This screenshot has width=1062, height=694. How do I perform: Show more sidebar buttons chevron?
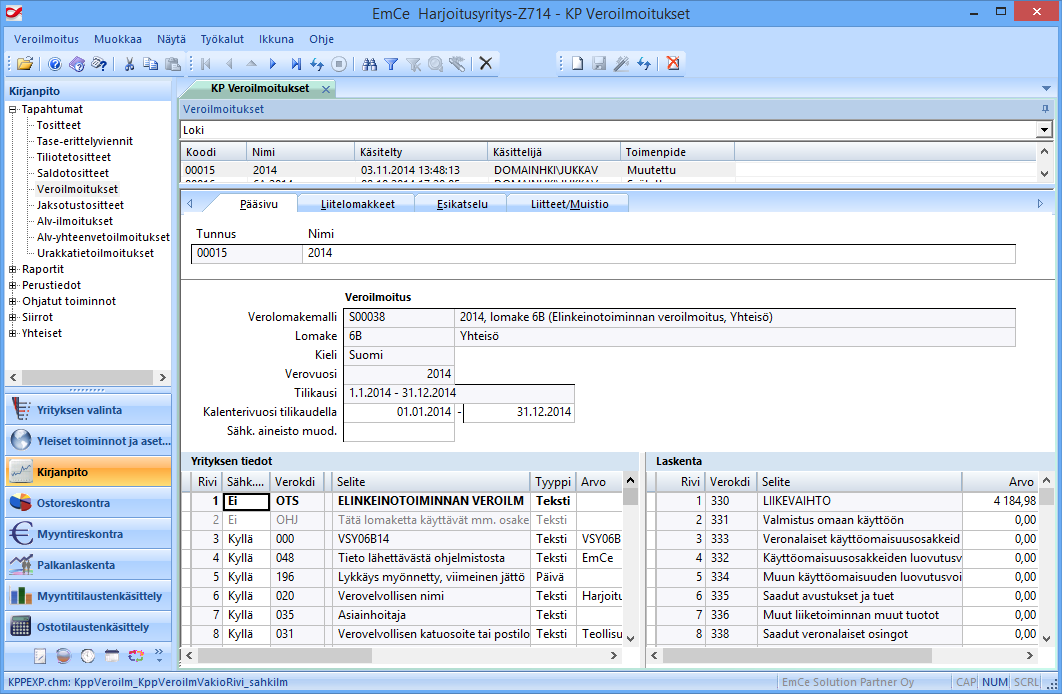click(159, 654)
